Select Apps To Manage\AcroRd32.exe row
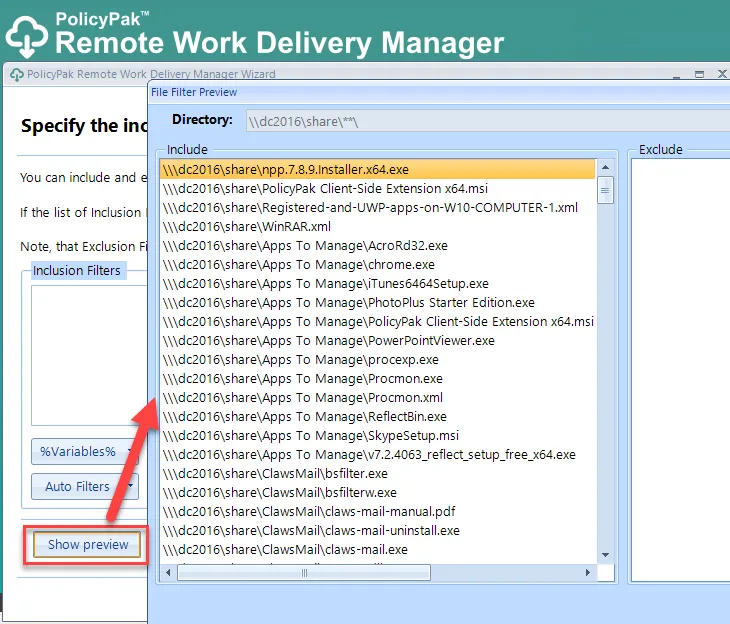 point(378,246)
